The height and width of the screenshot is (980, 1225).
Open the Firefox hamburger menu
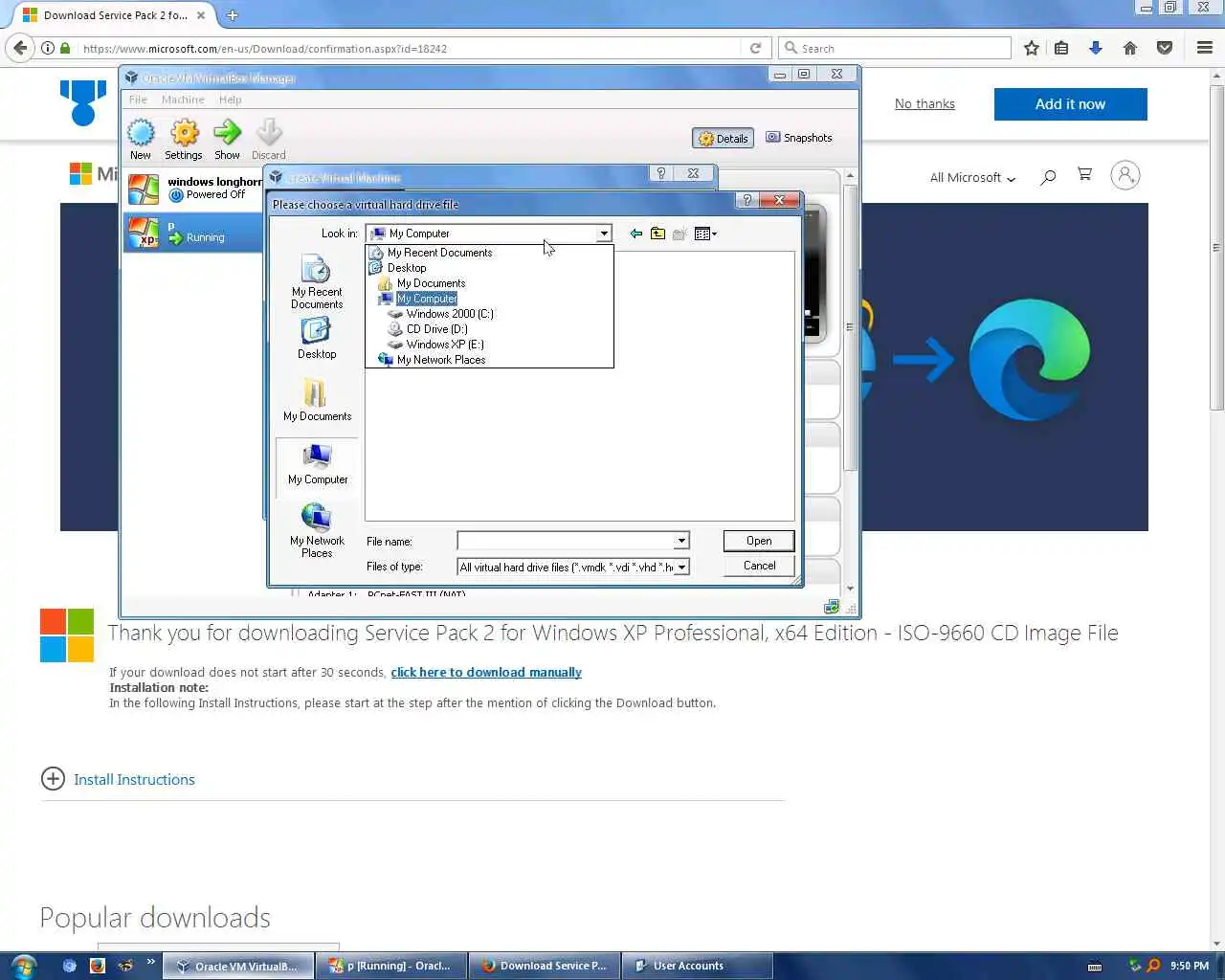[x=1205, y=48]
